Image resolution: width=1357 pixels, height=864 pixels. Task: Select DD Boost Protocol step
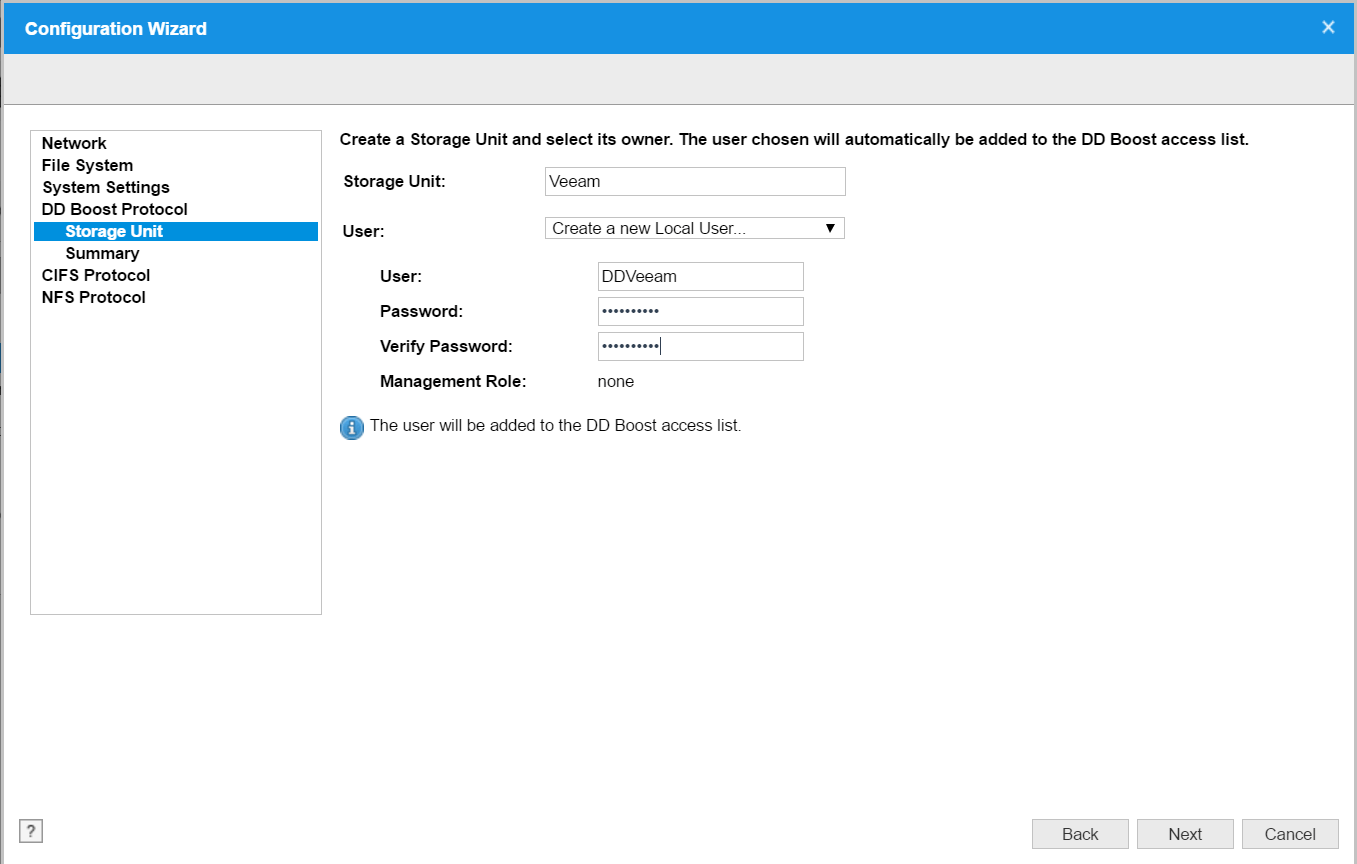[x=115, y=209]
